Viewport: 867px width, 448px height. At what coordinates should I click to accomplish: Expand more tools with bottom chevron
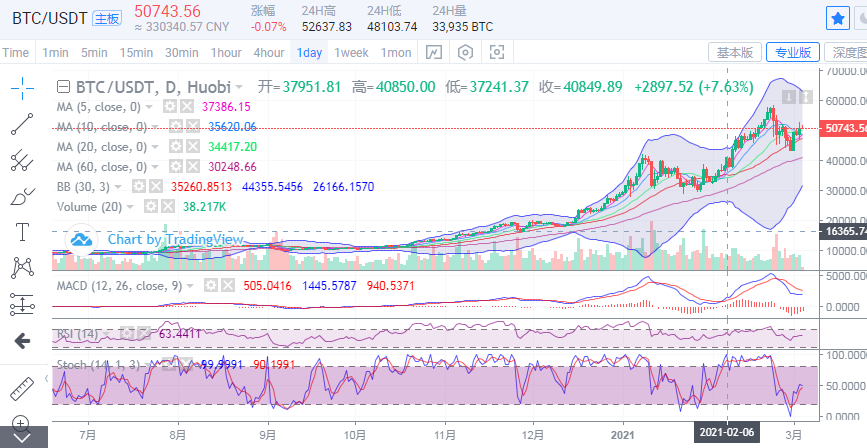click(x=22, y=438)
